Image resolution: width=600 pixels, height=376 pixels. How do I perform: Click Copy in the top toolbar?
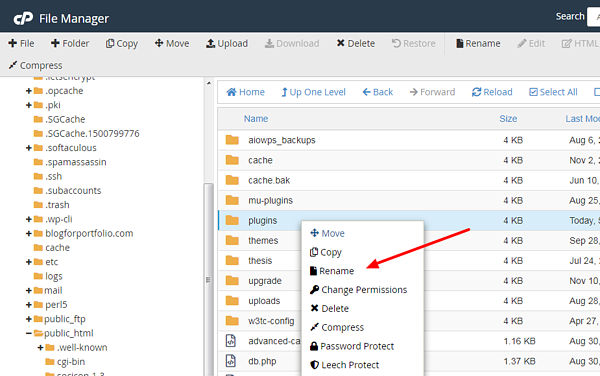(122, 44)
